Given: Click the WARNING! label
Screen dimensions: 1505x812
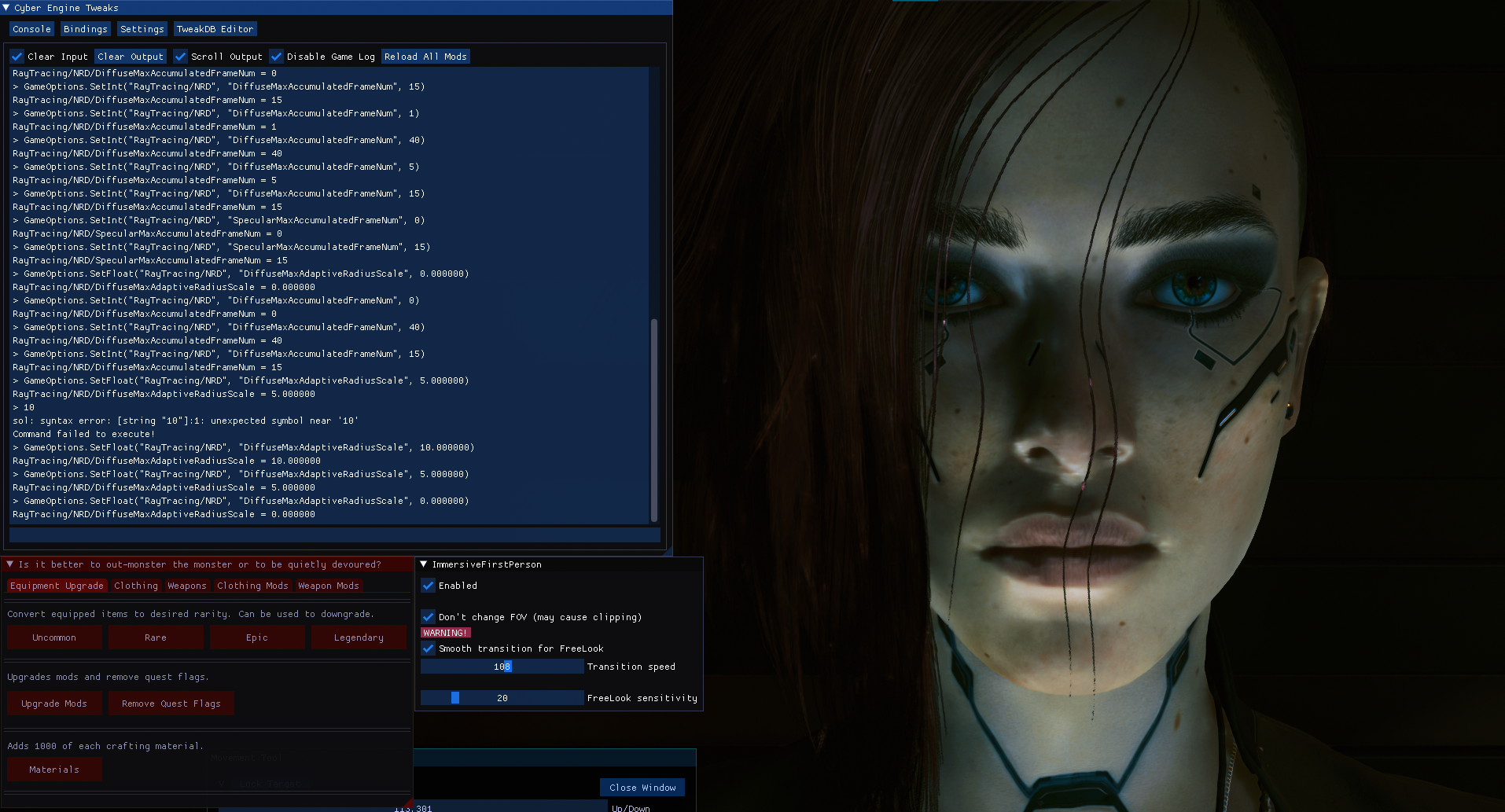Looking at the screenshot, I should (x=445, y=633).
